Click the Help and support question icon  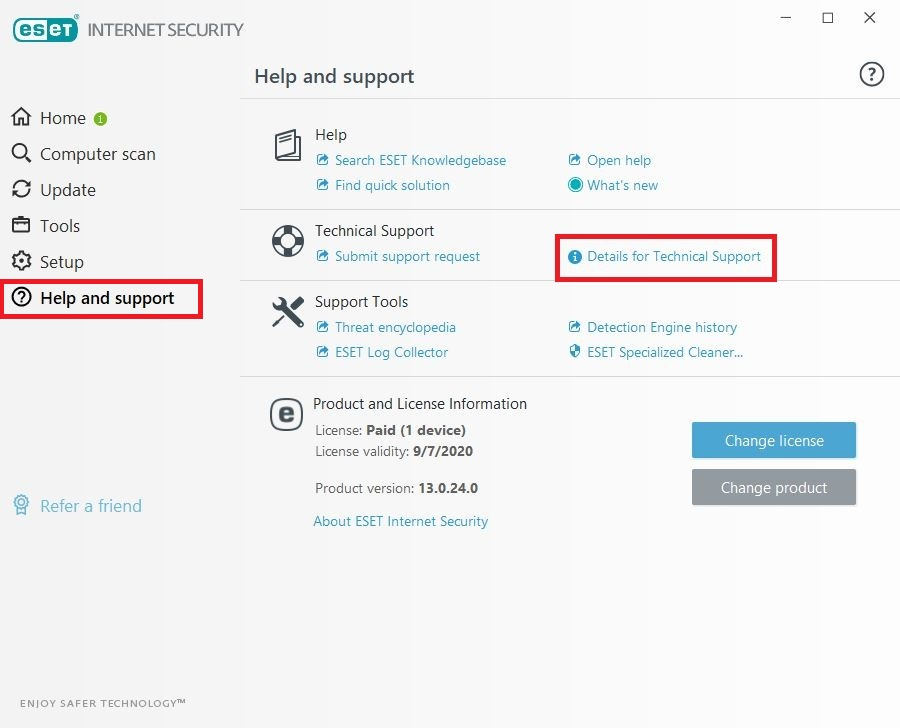(21, 297)
